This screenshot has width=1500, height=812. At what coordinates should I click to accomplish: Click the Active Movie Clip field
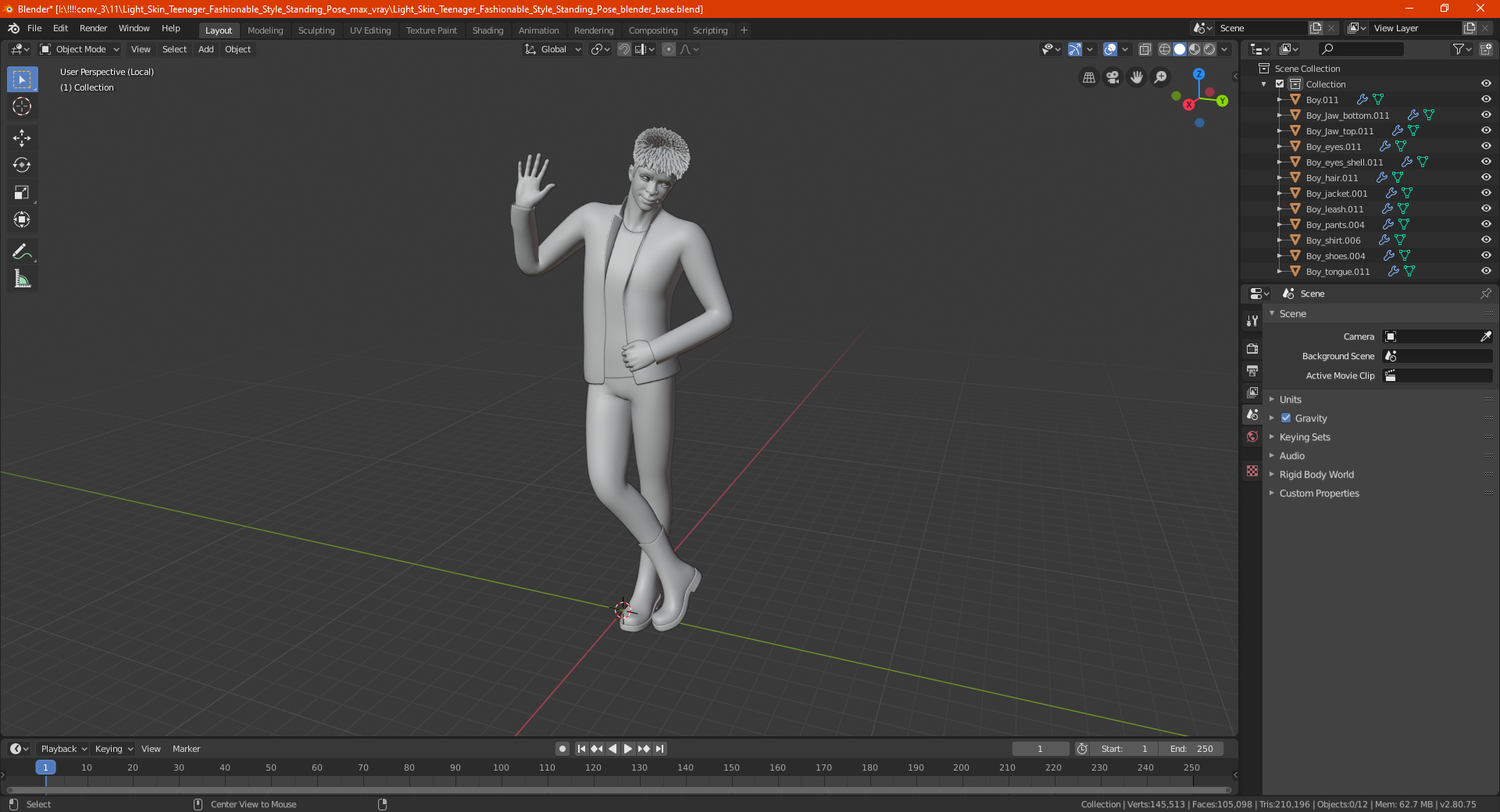[1437, 376]
